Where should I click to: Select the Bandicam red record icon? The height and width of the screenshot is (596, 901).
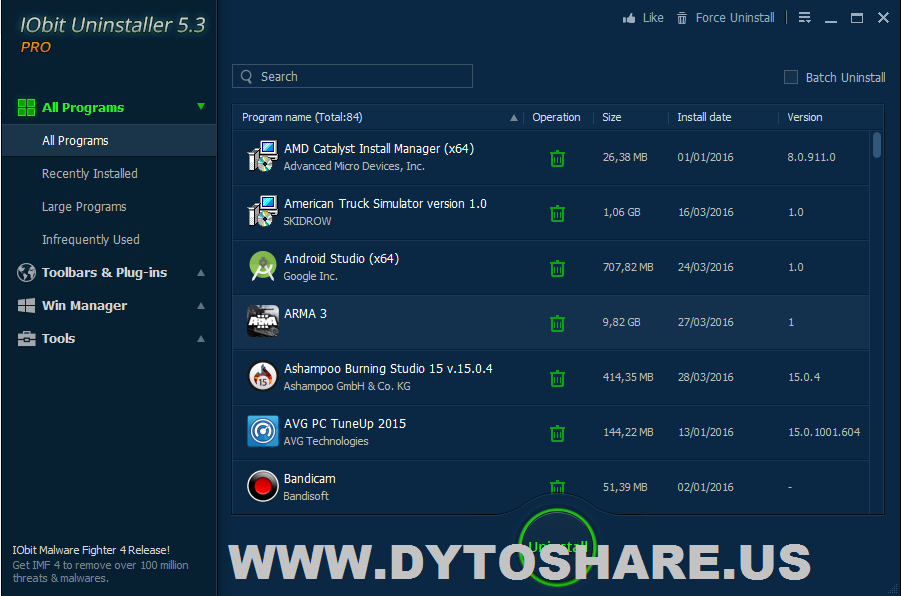pos(263,486)
